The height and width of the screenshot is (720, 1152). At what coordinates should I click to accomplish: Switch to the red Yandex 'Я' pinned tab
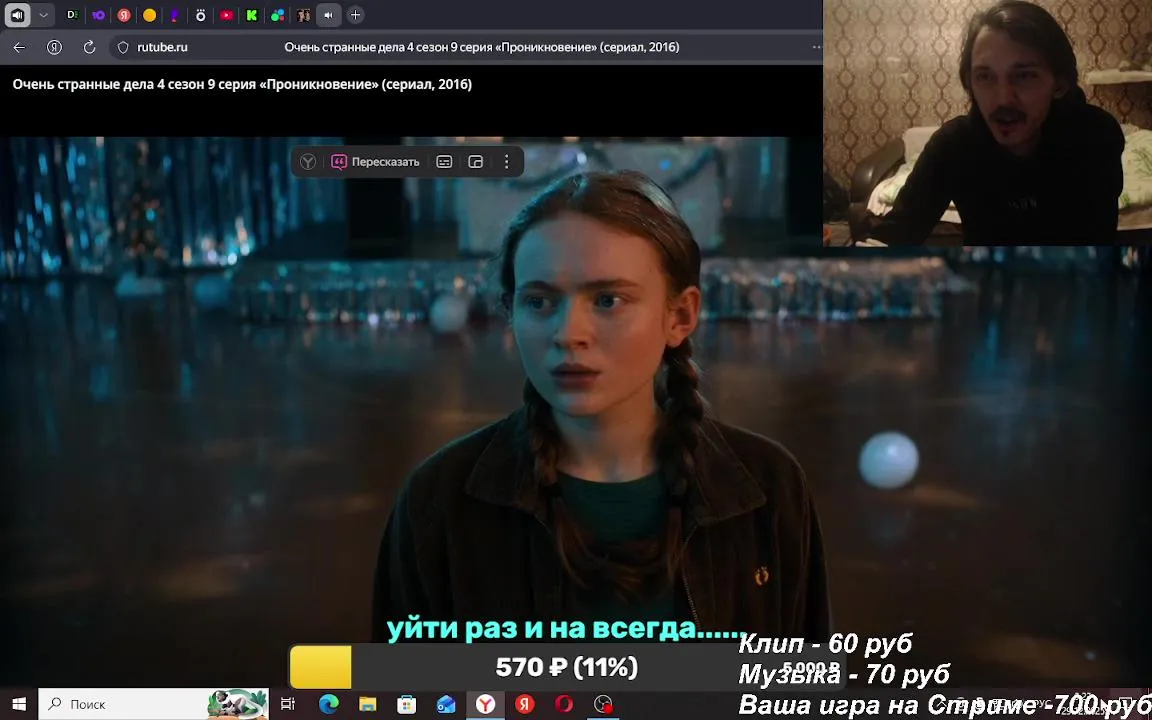coord(123,15)
